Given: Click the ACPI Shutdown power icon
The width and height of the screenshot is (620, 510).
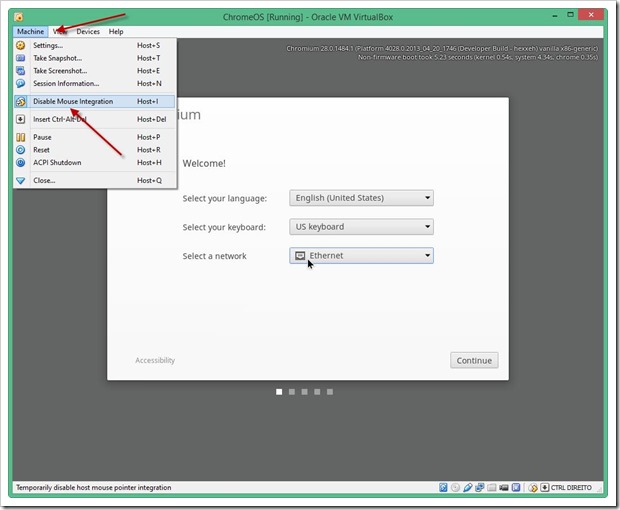Looking at the screenshot, I should click(21, 162).
